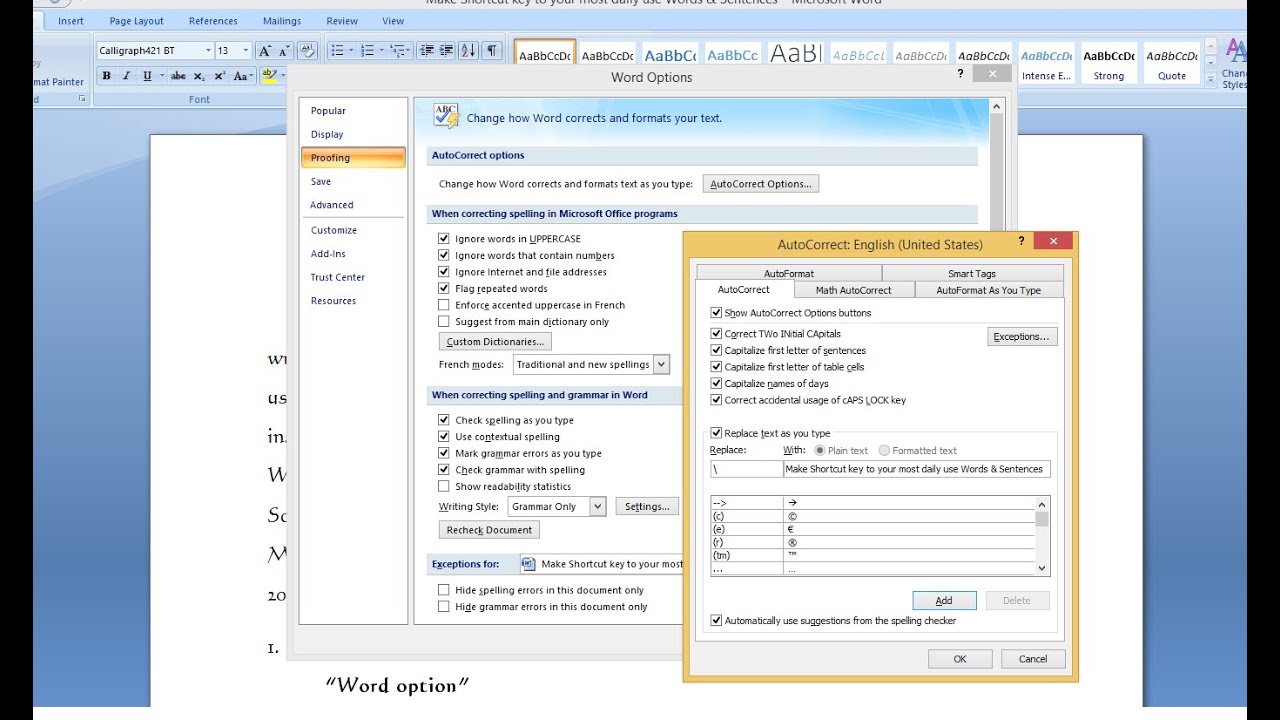This screenshot has height=720, width=1280.
Task: Click the Custom Dictionaries... button
Action: click(495, 342)
